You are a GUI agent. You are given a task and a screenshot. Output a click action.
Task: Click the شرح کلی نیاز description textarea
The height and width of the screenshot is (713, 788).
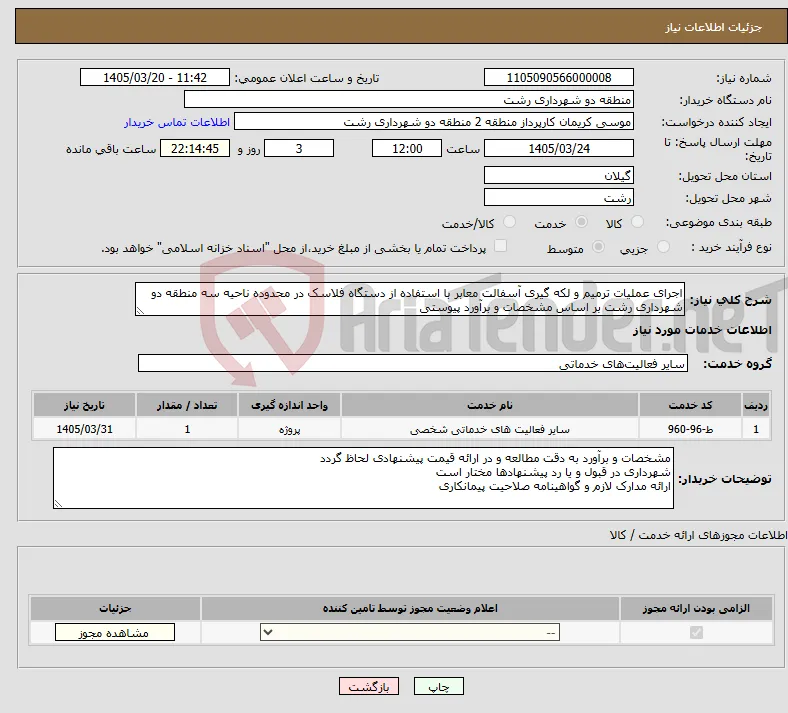click(410, 299)
